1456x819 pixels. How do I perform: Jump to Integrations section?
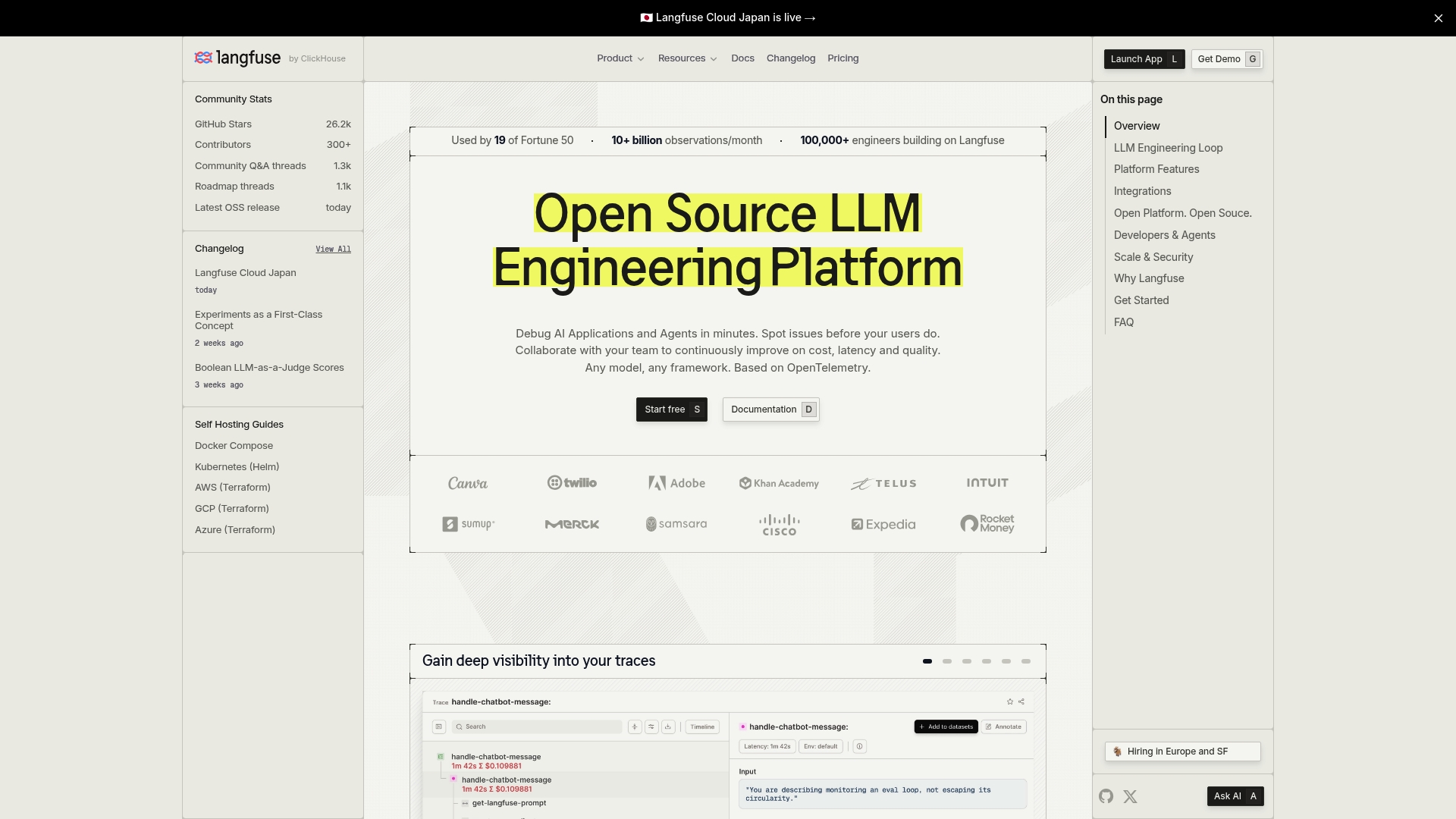1142,191
